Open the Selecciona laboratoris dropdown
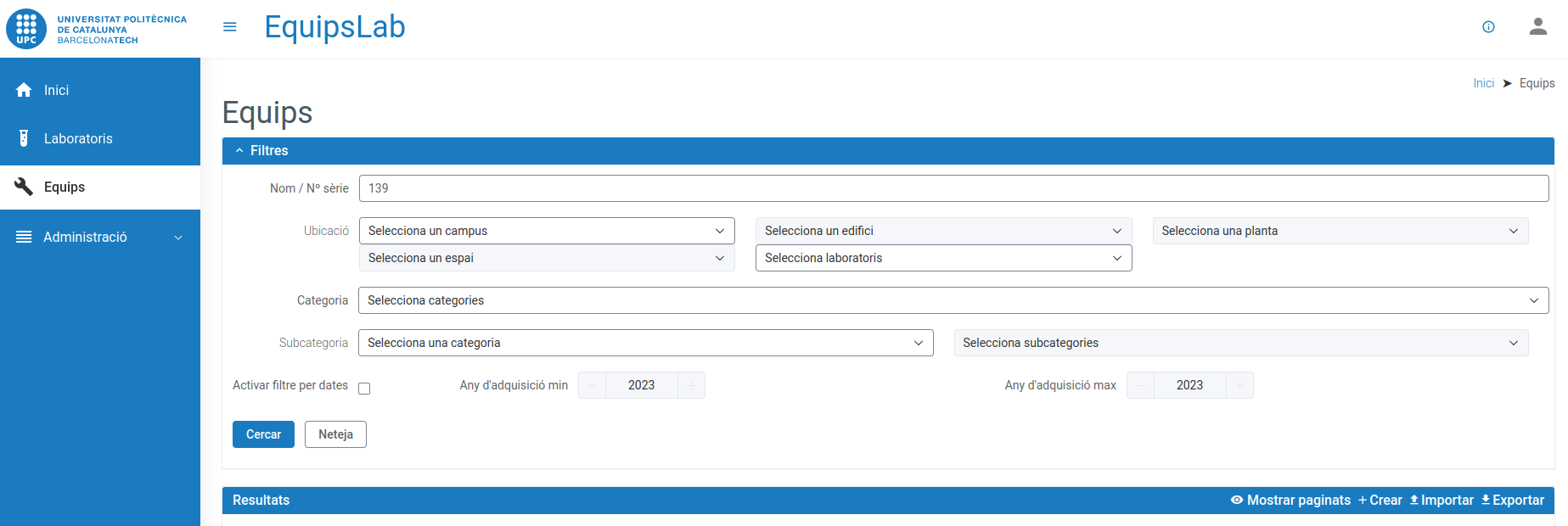Image resolution: width=1568 pixels, height=526 pixels. pyautogui.click(x=942, y=258)
